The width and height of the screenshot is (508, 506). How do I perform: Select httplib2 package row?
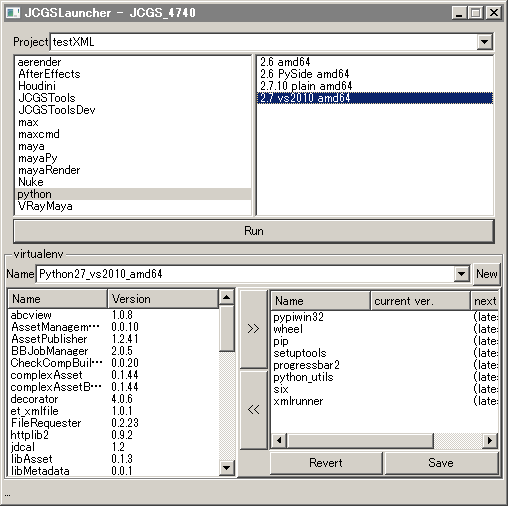[x=113, y=435]
